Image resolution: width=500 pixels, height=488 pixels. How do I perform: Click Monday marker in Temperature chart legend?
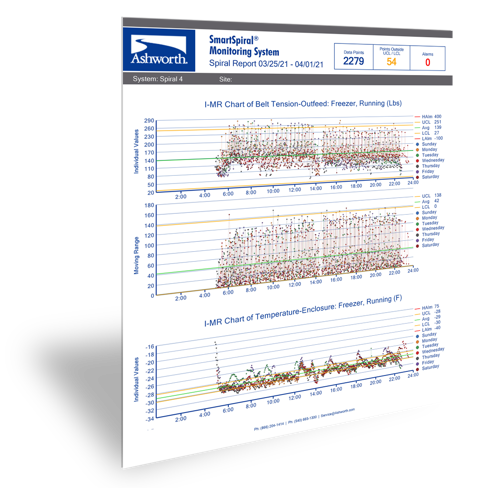[x=417, y=342]
